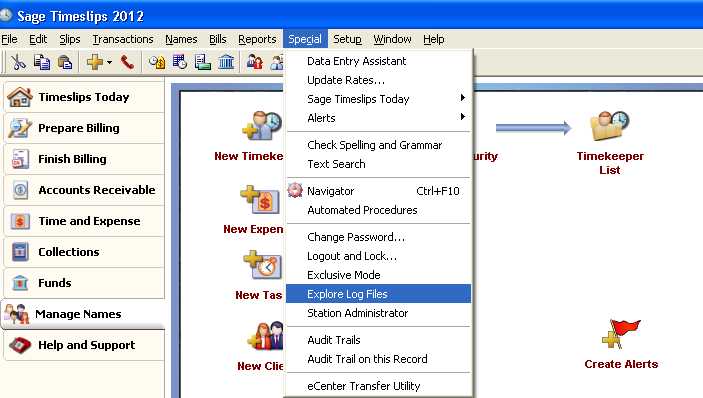Choose Station Administrator menu entry

click(378, 313)
